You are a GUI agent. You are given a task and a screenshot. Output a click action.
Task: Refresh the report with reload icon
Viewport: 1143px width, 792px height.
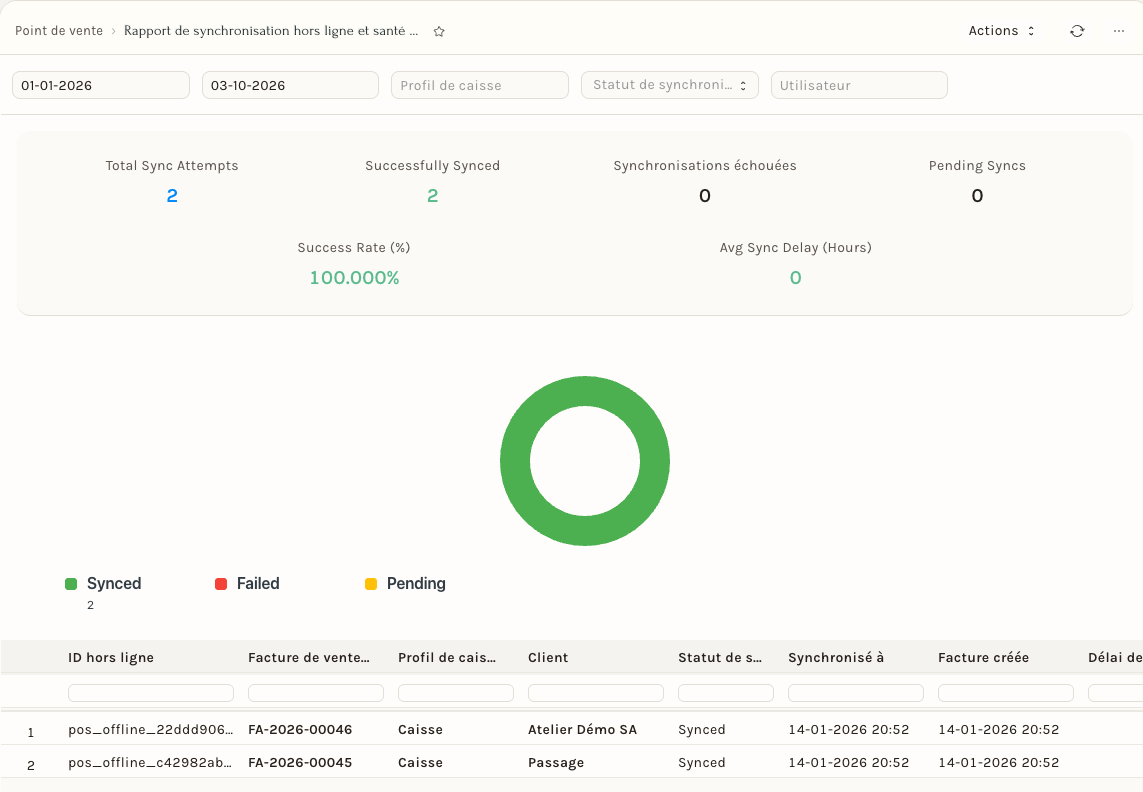pyautogui.click(x=1077, y=31)
